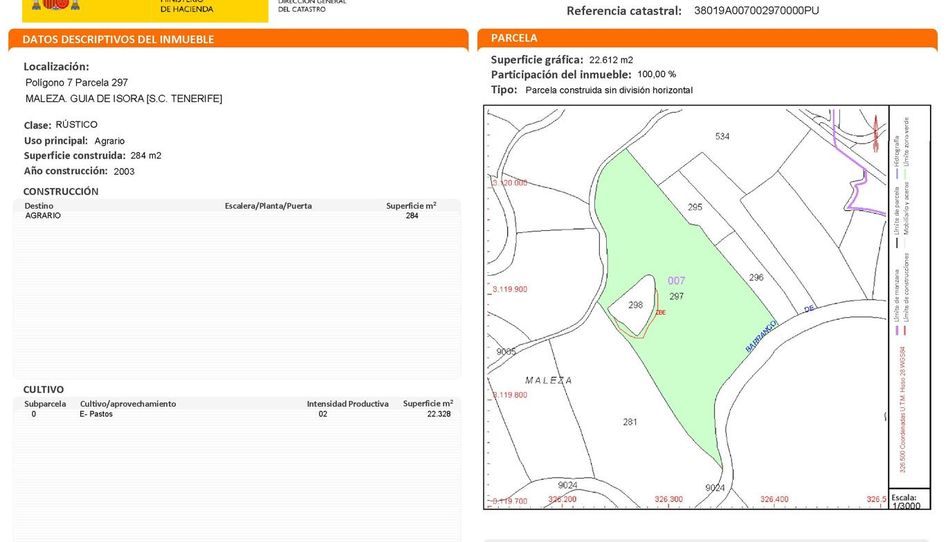Click the Dirección General del Catastro logo

[310, 7]
